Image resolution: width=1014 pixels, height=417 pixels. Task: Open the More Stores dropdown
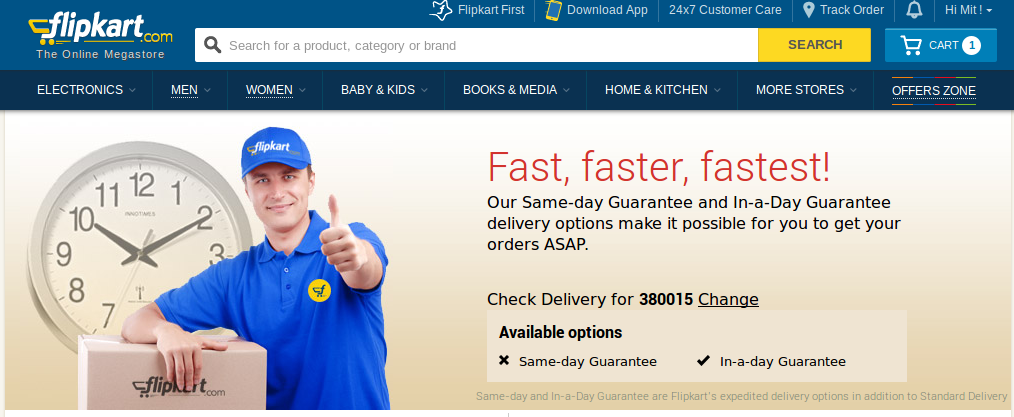(806, 90)
